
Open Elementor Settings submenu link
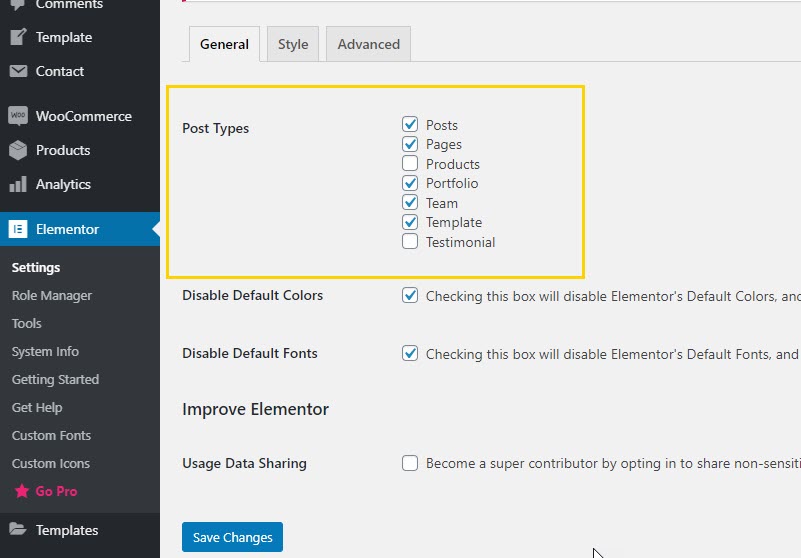(36, 267)
